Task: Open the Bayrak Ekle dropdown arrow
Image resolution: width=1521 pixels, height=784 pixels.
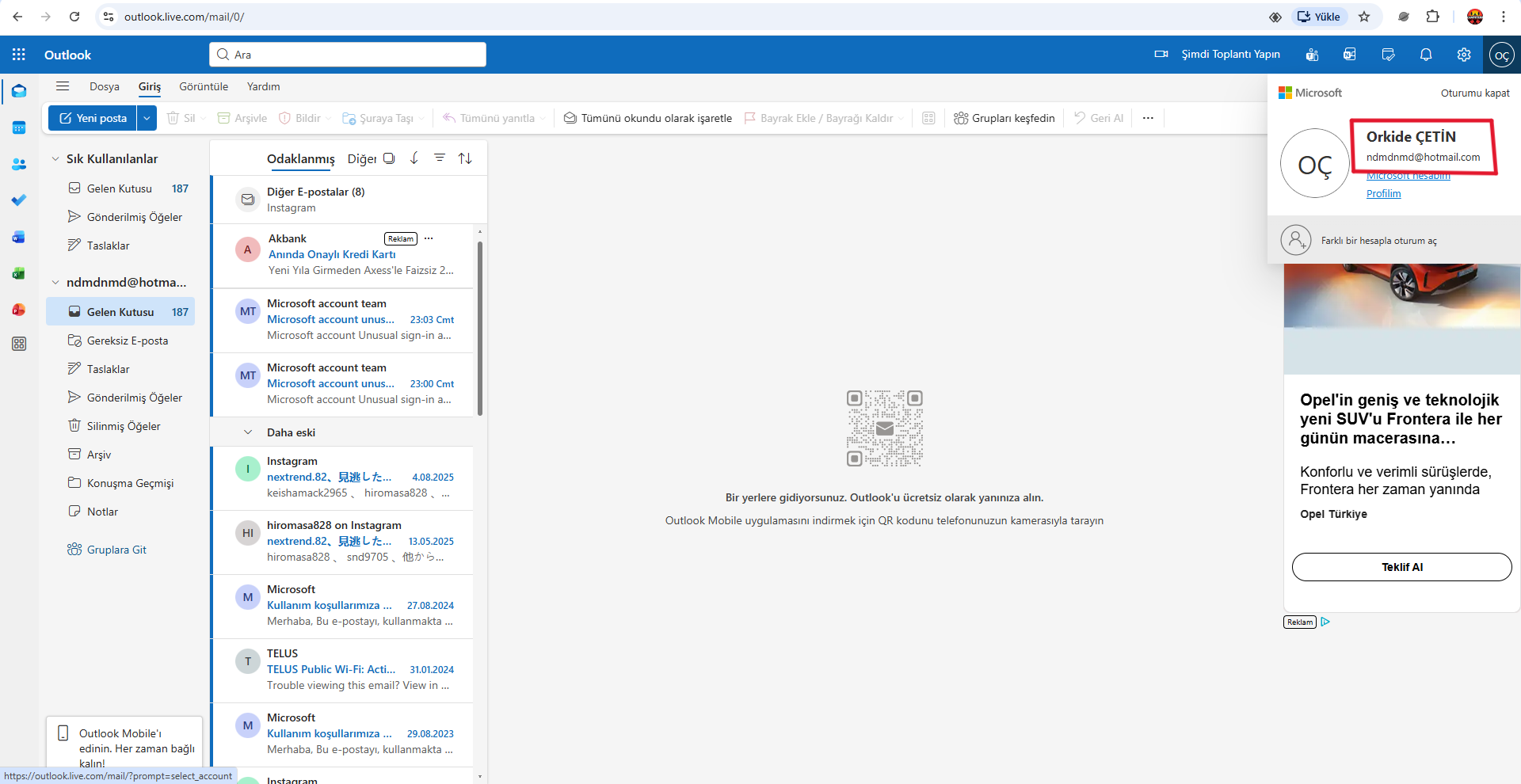Action: point(901,118)
